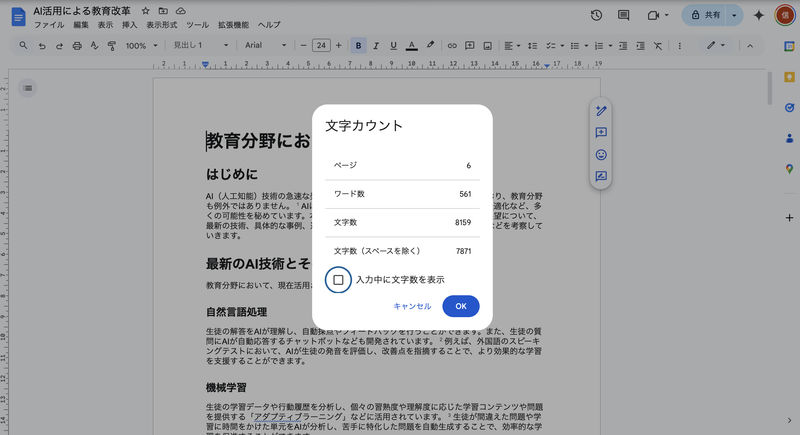Open Google Maps in side panel
The height and width of the screenshot is (435, 800).
pyautogui.click(x=789, y=168)
